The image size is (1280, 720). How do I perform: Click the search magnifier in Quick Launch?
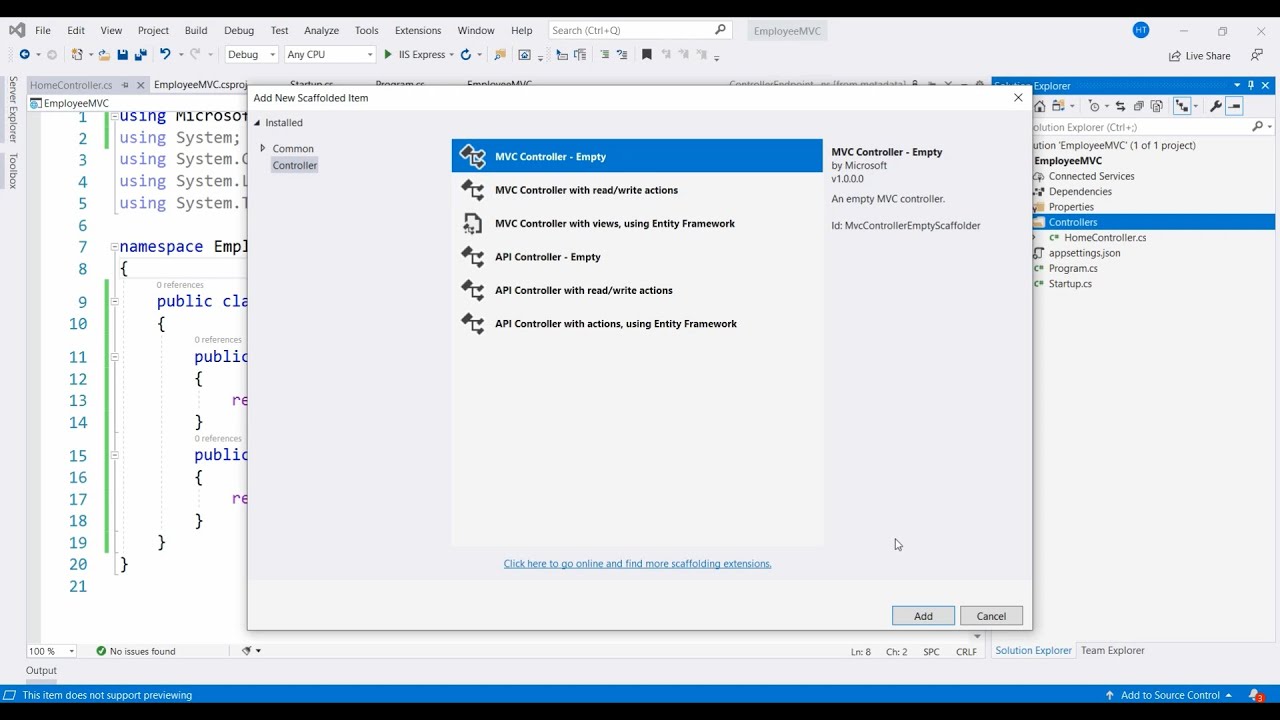click(720, 30)
